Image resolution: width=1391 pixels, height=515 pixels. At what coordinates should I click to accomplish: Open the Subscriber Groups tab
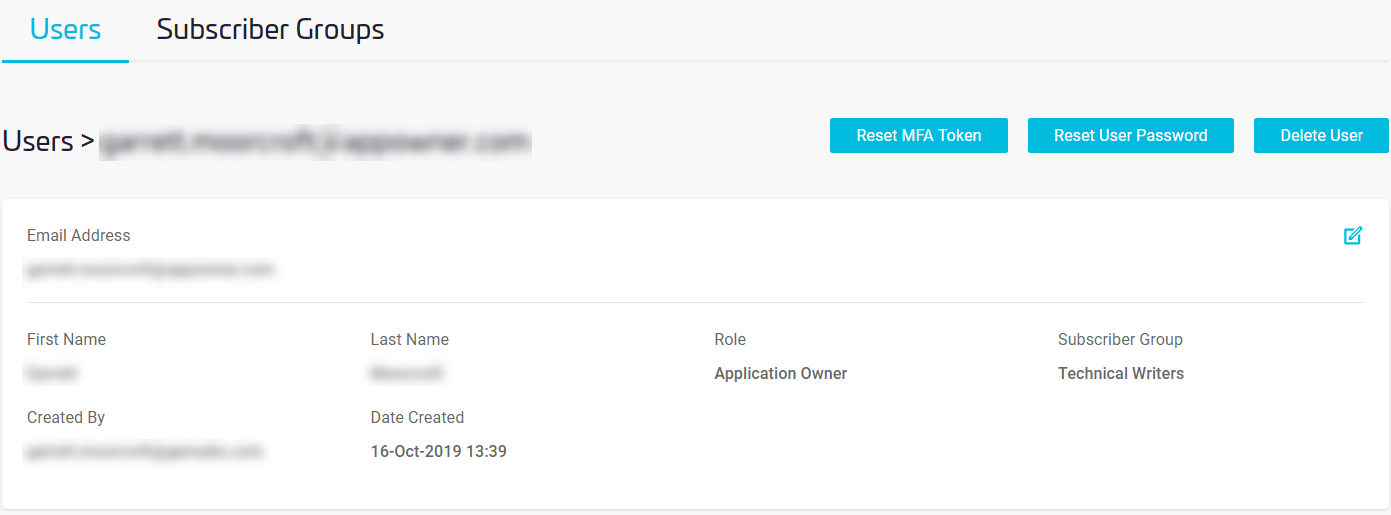pyautogui.click(x=270, y=30)
